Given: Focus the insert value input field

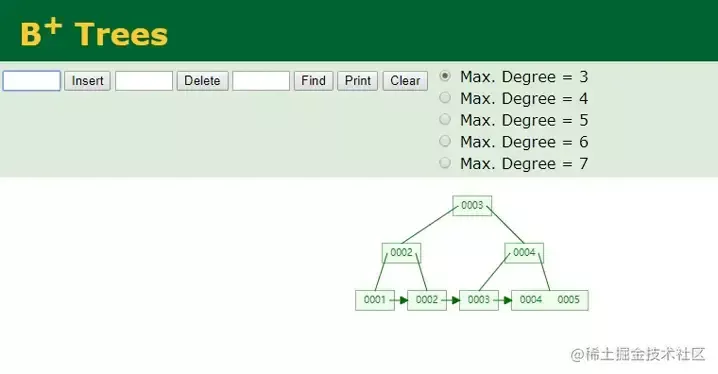Looking at the screenshot, I should (32, 81).
